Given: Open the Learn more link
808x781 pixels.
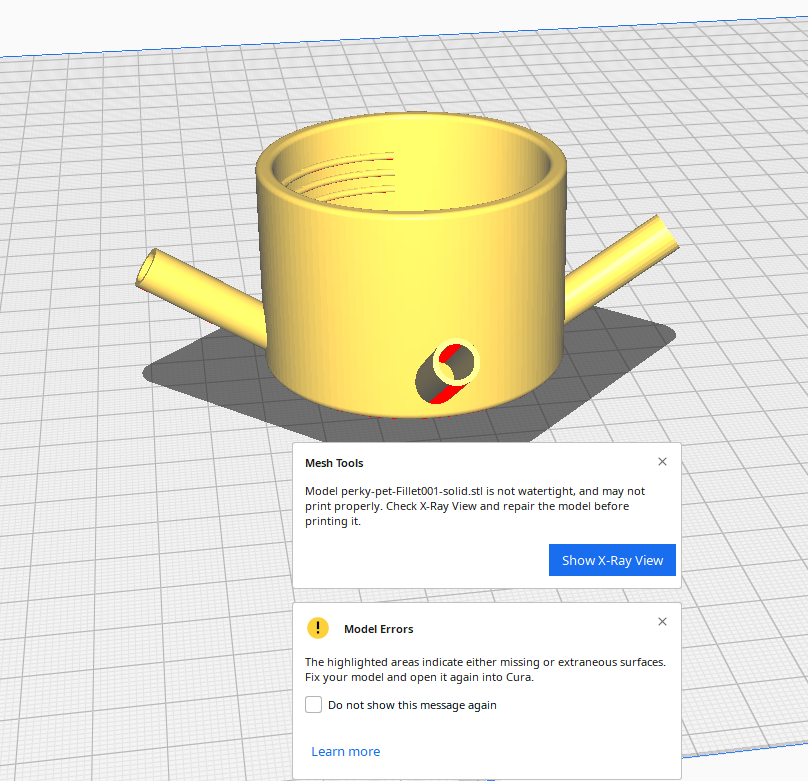Looking at the screenshot, I should [345, 751].
